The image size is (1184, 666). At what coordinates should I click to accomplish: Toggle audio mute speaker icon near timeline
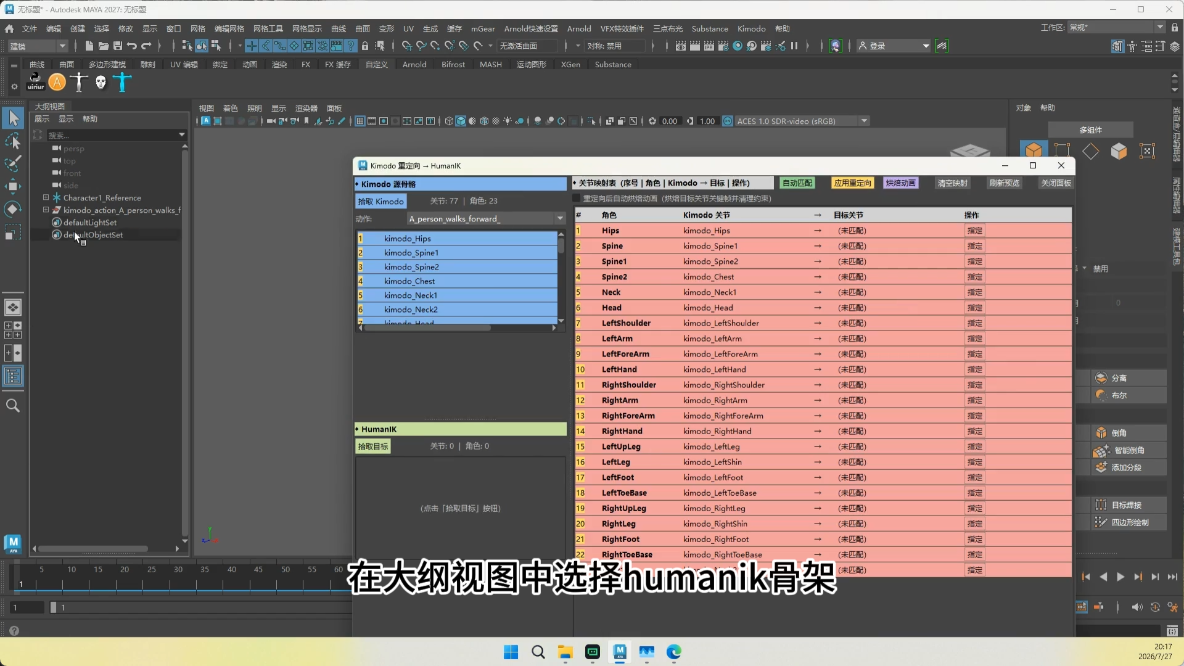1137,607
